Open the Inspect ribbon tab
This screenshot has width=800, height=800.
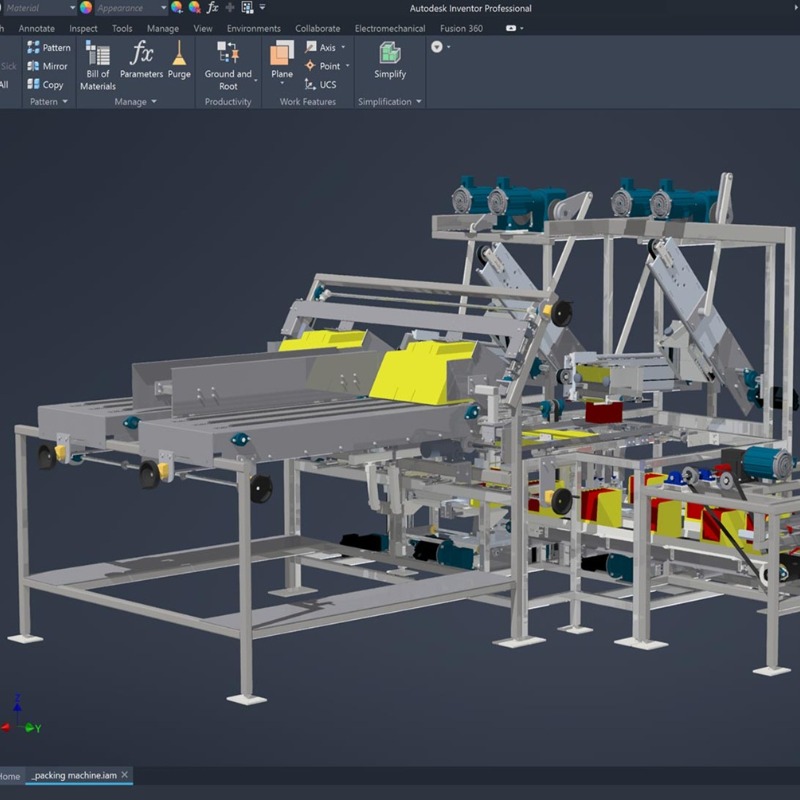coord(83,28)
